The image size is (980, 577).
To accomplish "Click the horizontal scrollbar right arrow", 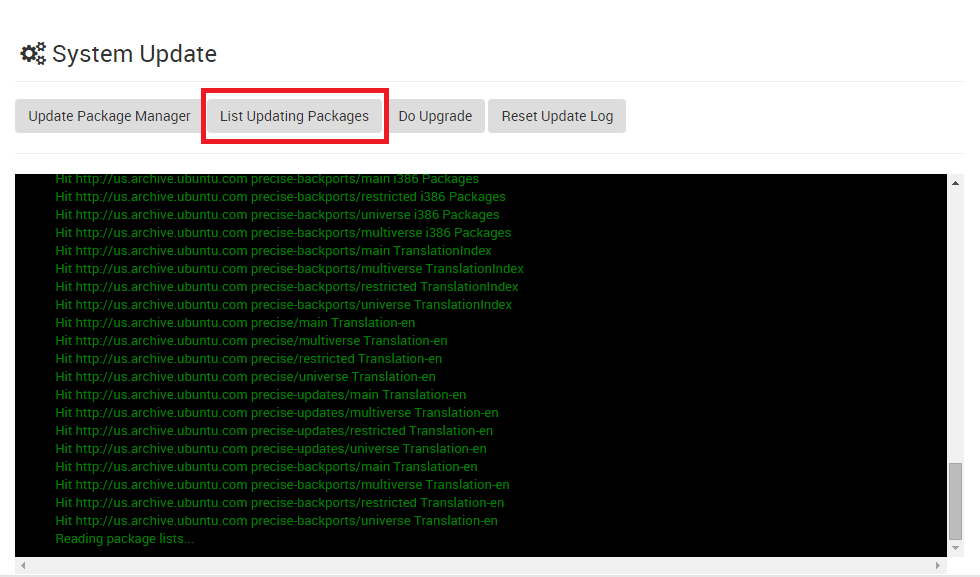I will [x=938, y=565].
